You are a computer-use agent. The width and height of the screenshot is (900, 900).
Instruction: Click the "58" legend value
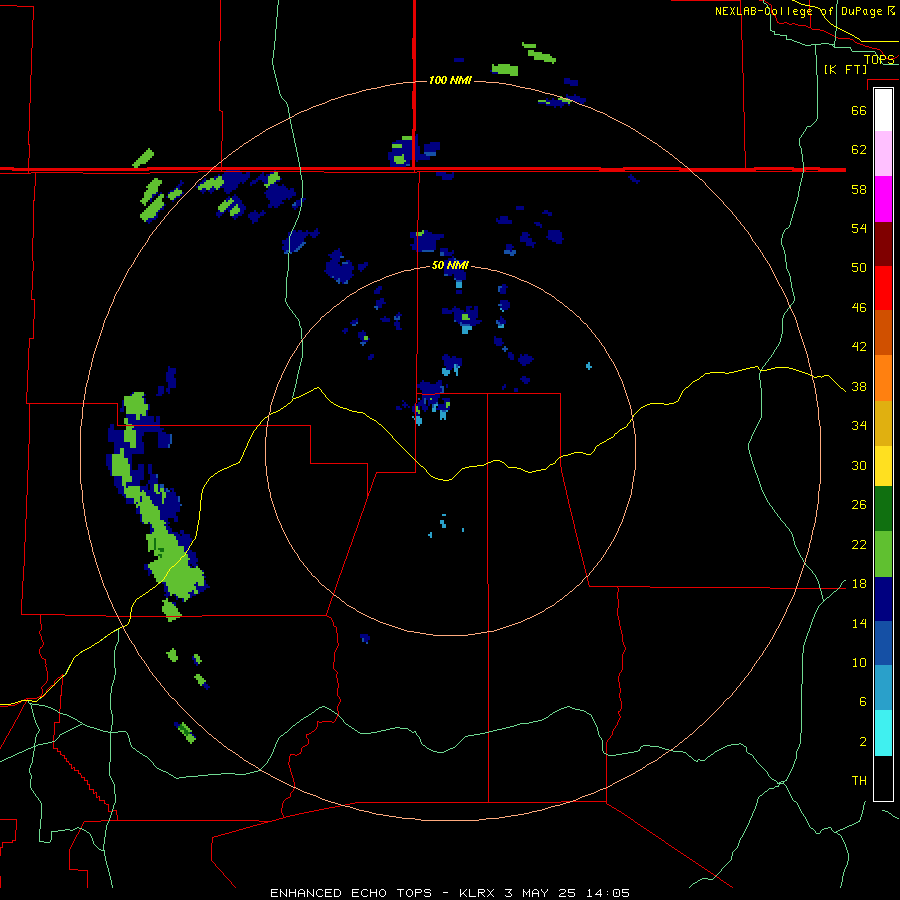point(859,189)
